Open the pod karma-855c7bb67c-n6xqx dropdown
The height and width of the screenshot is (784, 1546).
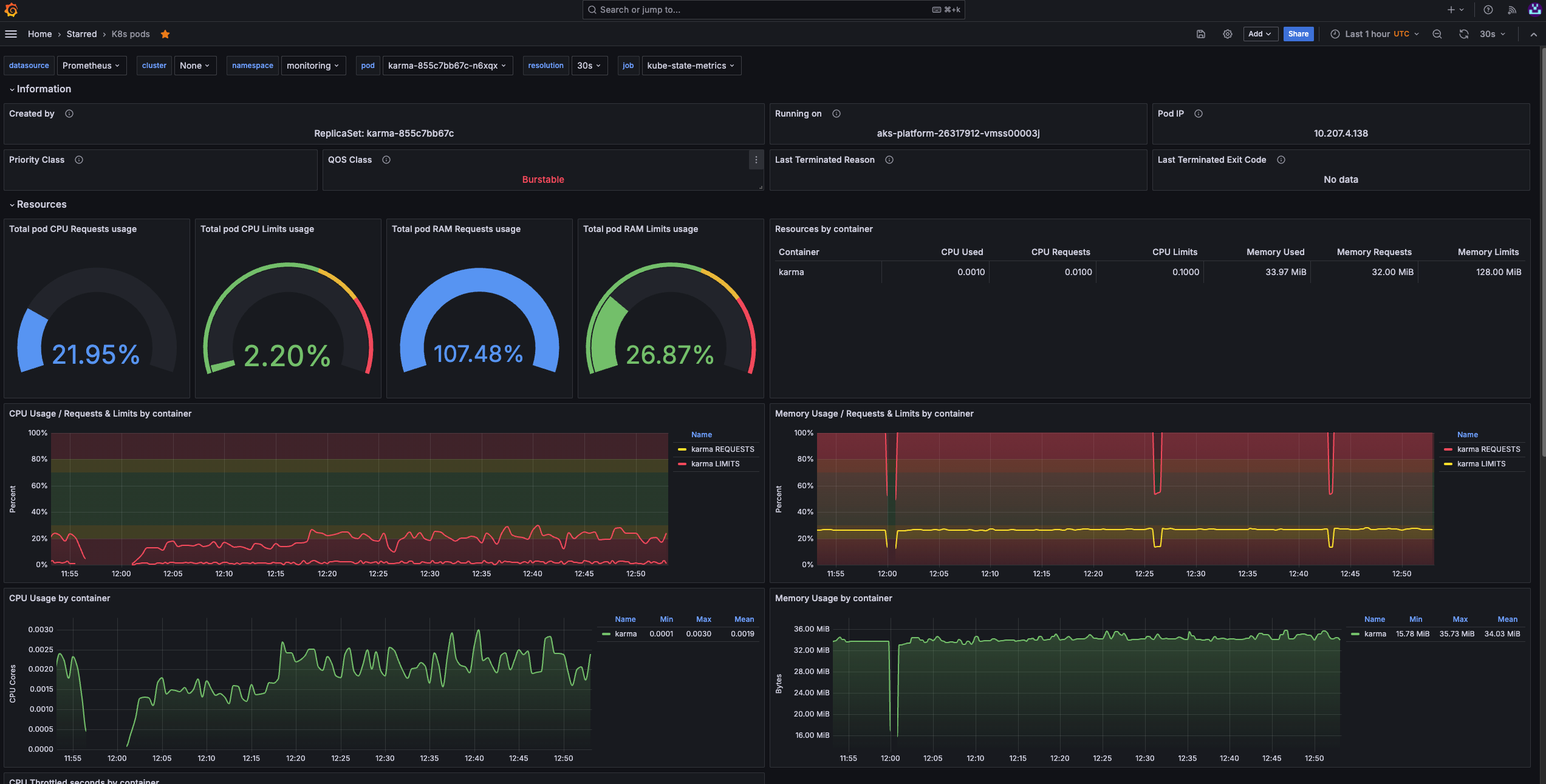click(447, 66)
